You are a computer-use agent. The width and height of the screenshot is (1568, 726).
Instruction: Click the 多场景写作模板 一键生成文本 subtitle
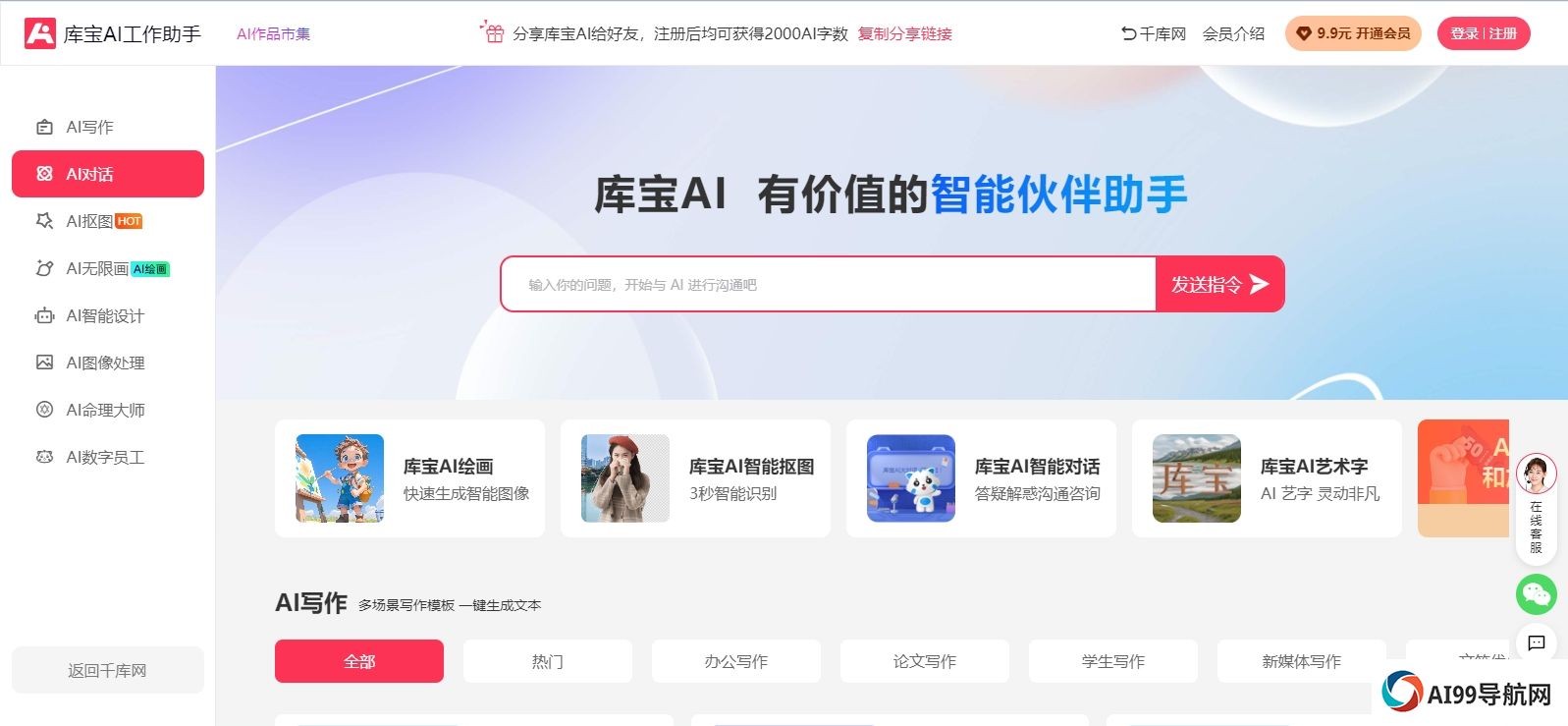tap(450, 605)
